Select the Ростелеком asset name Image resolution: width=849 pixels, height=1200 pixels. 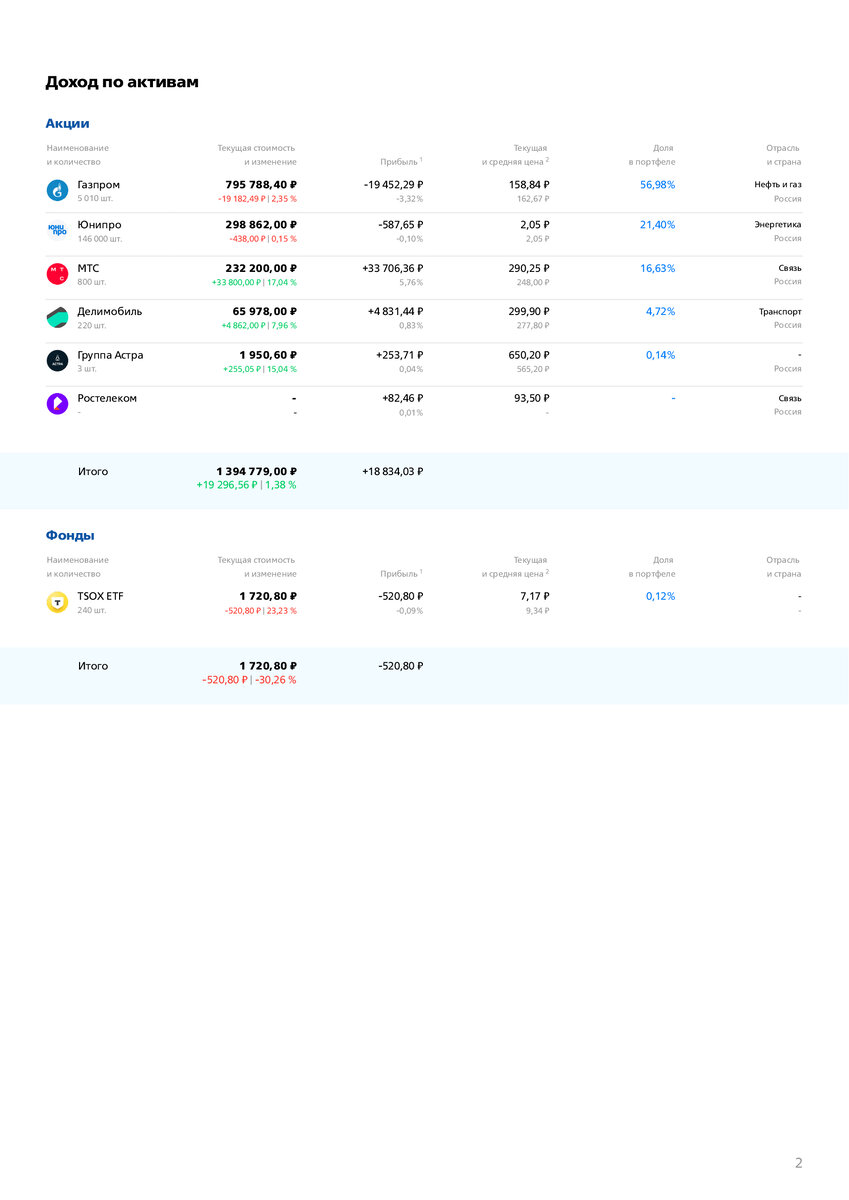107,398
